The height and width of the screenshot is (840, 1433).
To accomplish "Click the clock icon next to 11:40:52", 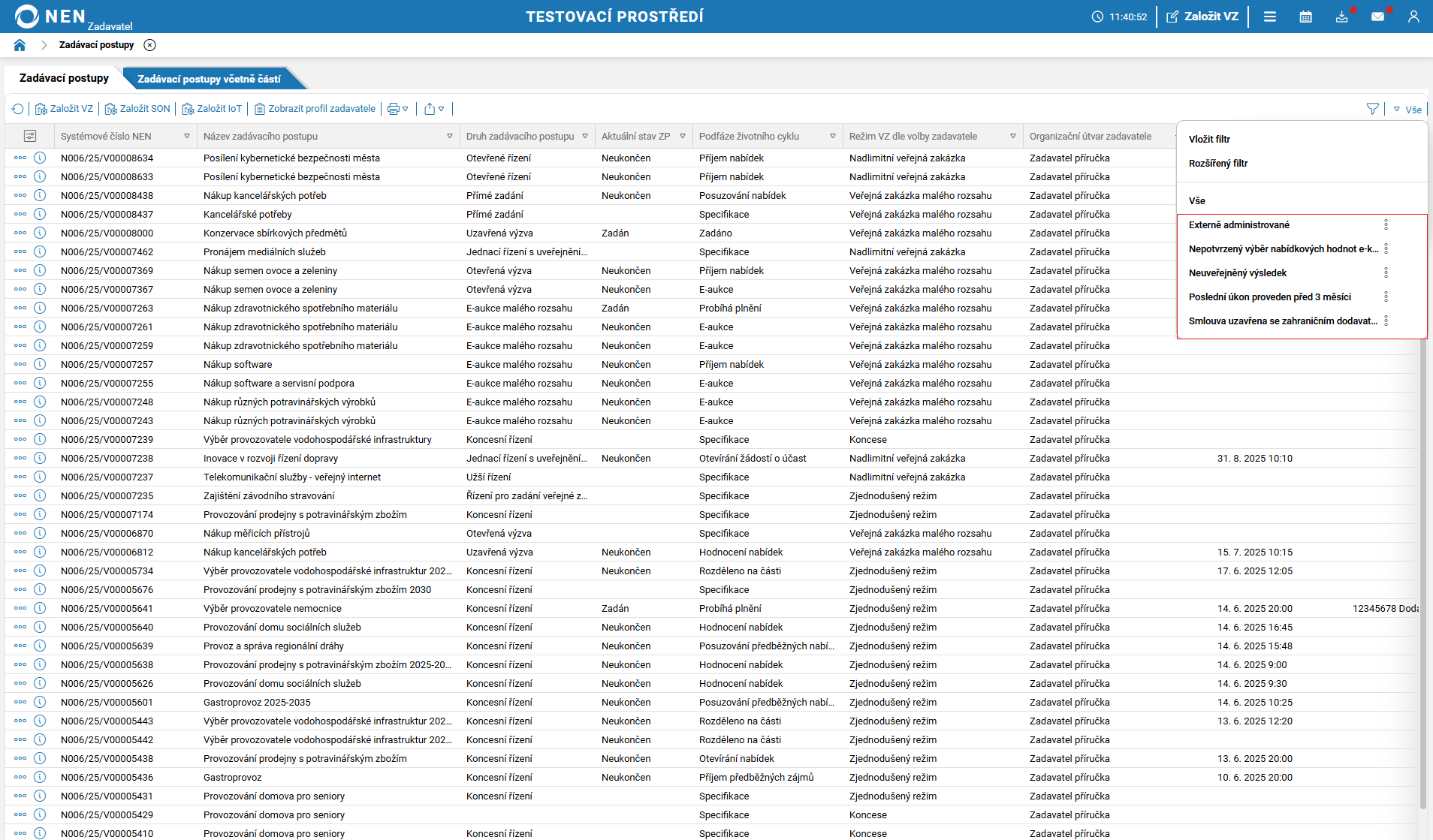I will [x=1097, y=17].
